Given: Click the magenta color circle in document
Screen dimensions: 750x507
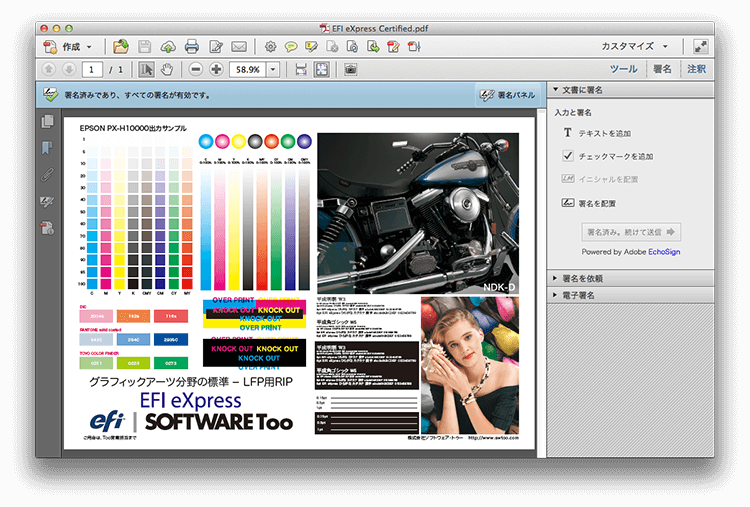Looking at the screenshot, I should point(222,141).
